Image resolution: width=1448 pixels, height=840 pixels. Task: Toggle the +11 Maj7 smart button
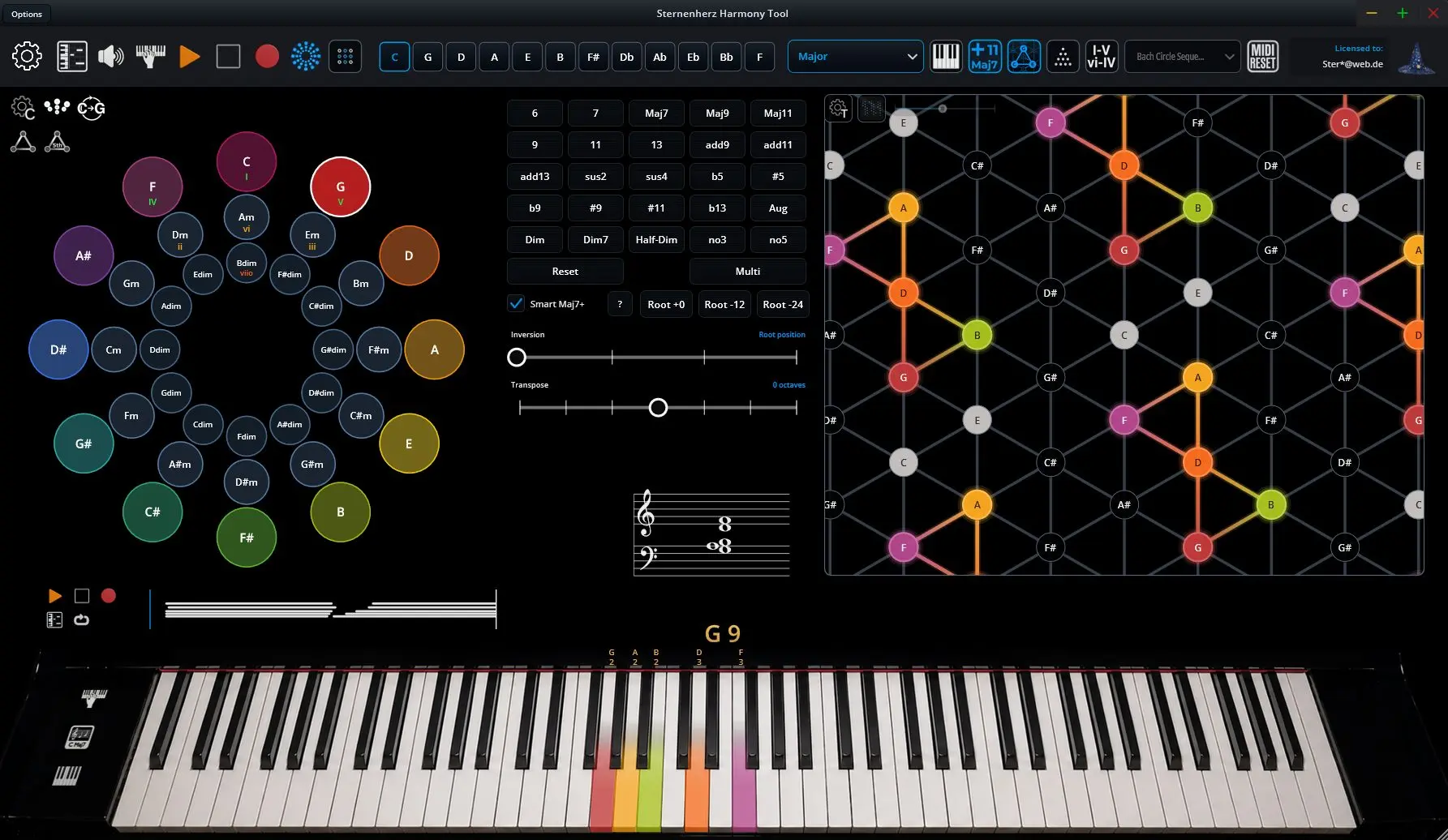pos(985,56)
